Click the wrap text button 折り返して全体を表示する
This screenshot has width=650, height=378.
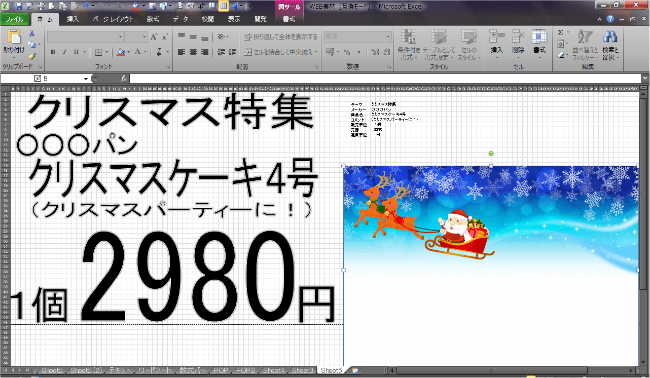[281, 37]
